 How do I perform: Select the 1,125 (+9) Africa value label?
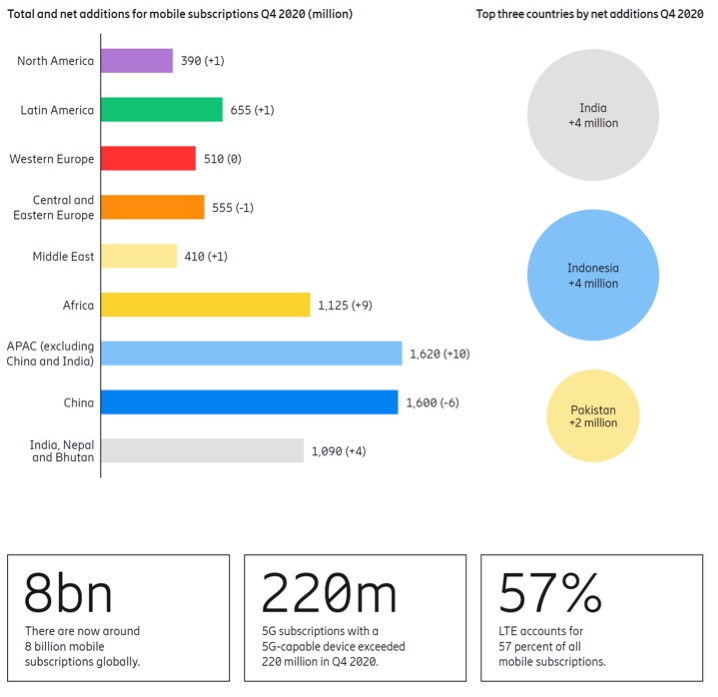(x=347, y=305)
